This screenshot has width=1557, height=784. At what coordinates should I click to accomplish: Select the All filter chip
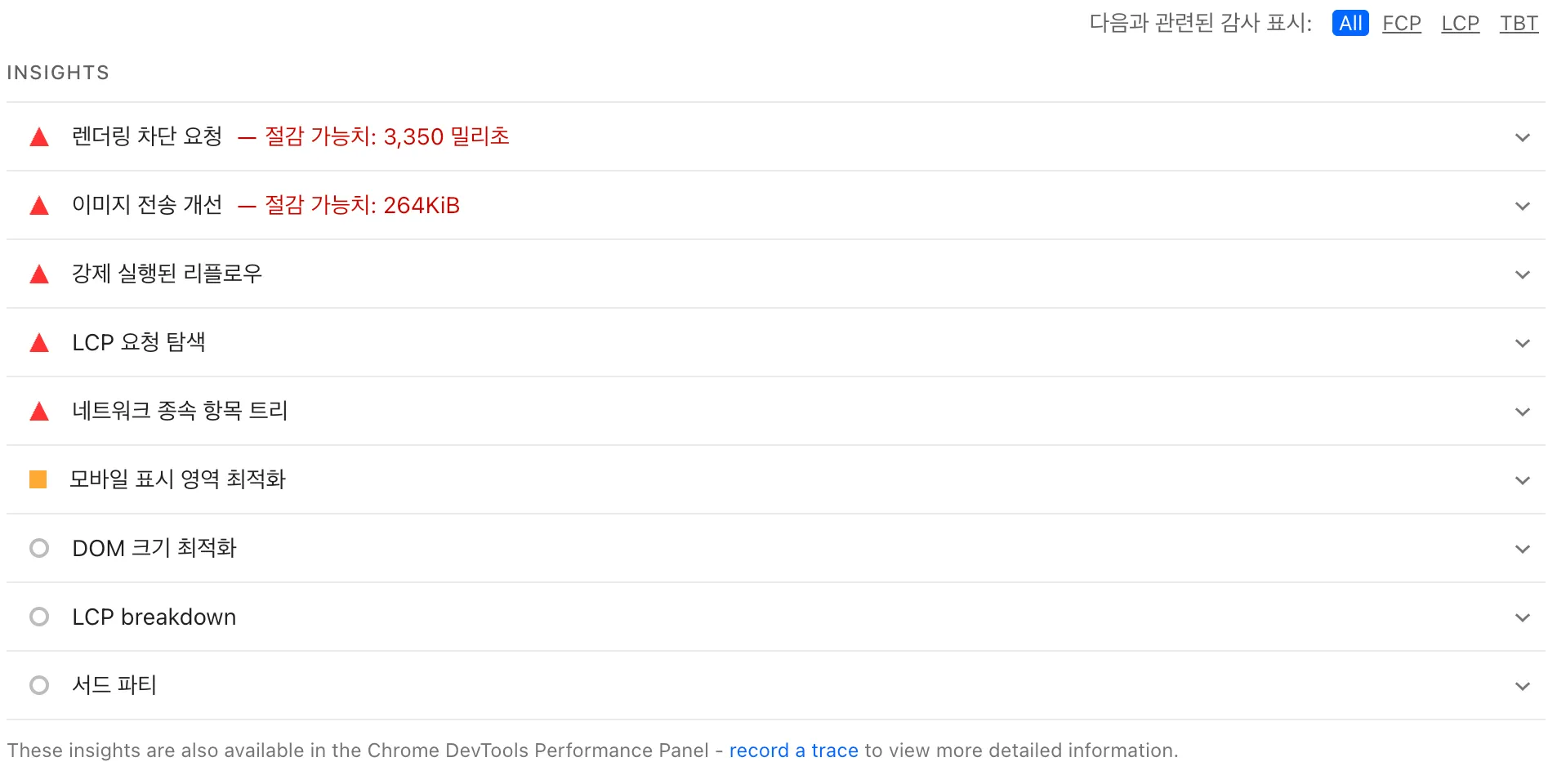[x=1350, y=23]
